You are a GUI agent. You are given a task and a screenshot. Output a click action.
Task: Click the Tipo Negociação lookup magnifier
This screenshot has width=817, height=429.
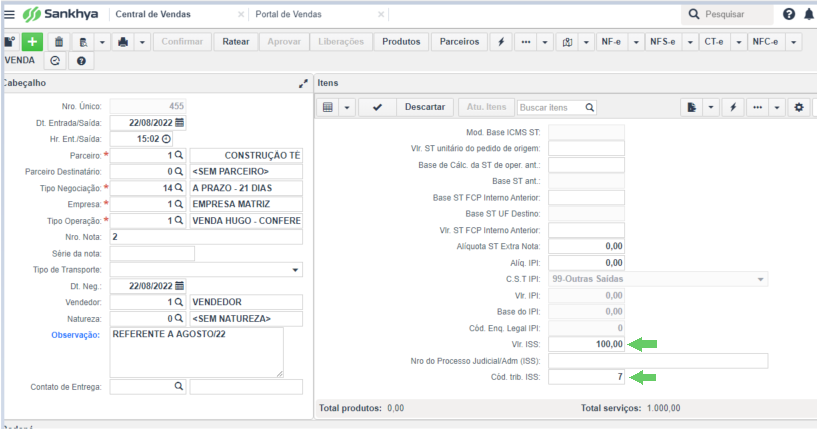(179, 188)
